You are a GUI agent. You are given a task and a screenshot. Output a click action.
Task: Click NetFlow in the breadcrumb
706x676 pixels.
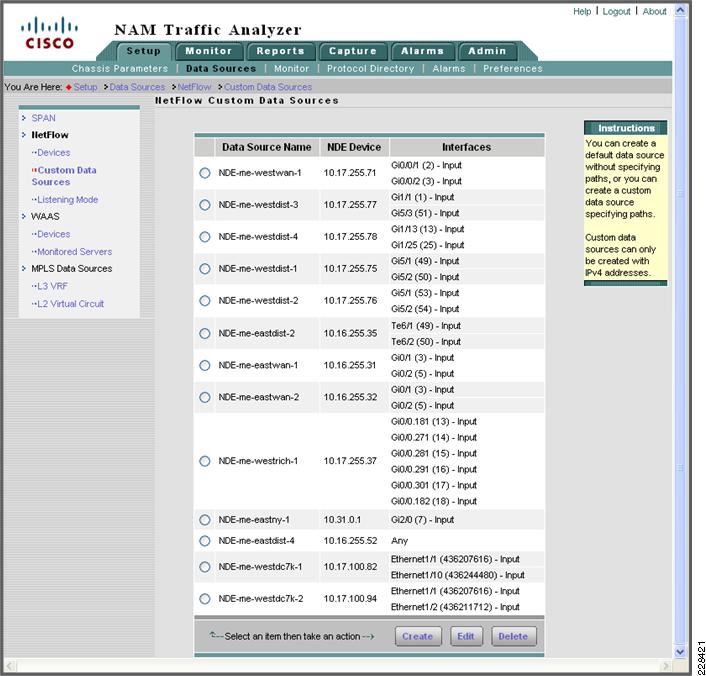tap(195, 87)
